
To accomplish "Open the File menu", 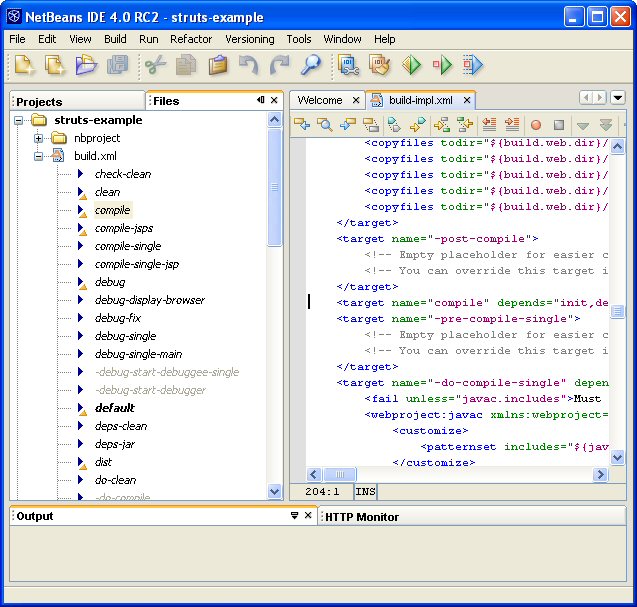I will [x=17, y=39].
